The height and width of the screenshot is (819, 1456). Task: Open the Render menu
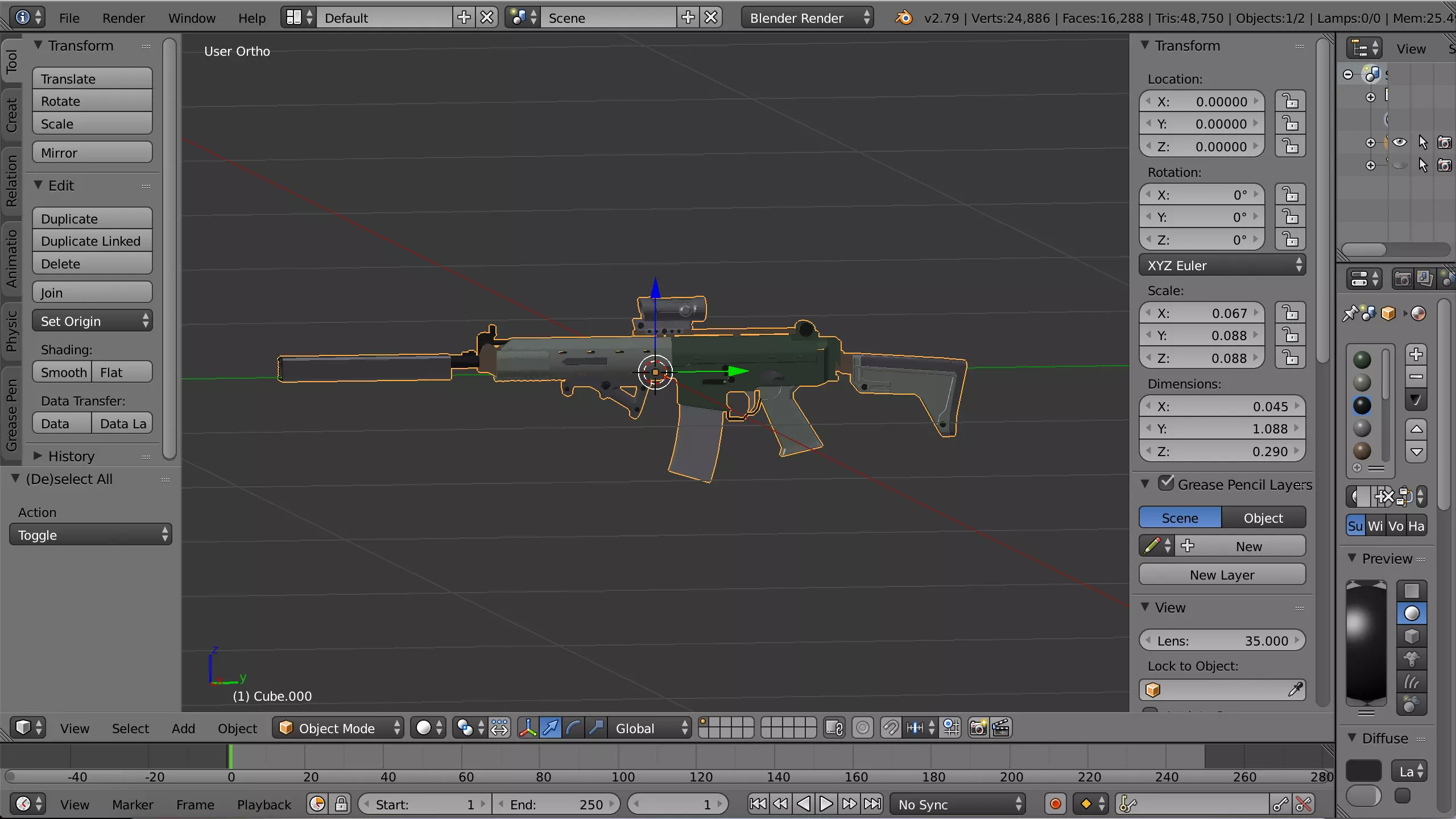pyautogui.click(x=123, y=18)
